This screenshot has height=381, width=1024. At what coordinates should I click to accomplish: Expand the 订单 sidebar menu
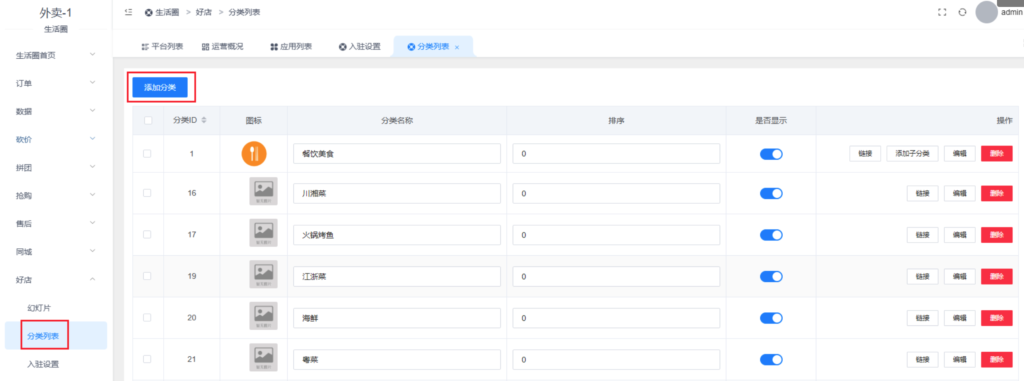tap(56, 83)
